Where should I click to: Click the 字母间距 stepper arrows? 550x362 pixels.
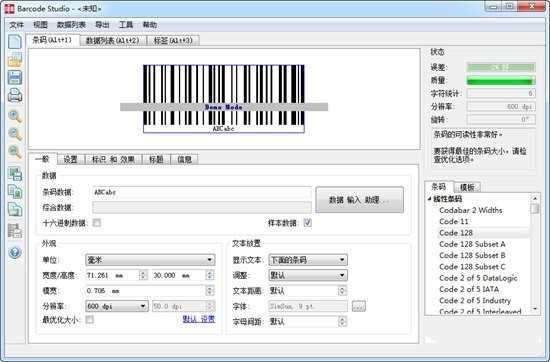tap(342, 321)
